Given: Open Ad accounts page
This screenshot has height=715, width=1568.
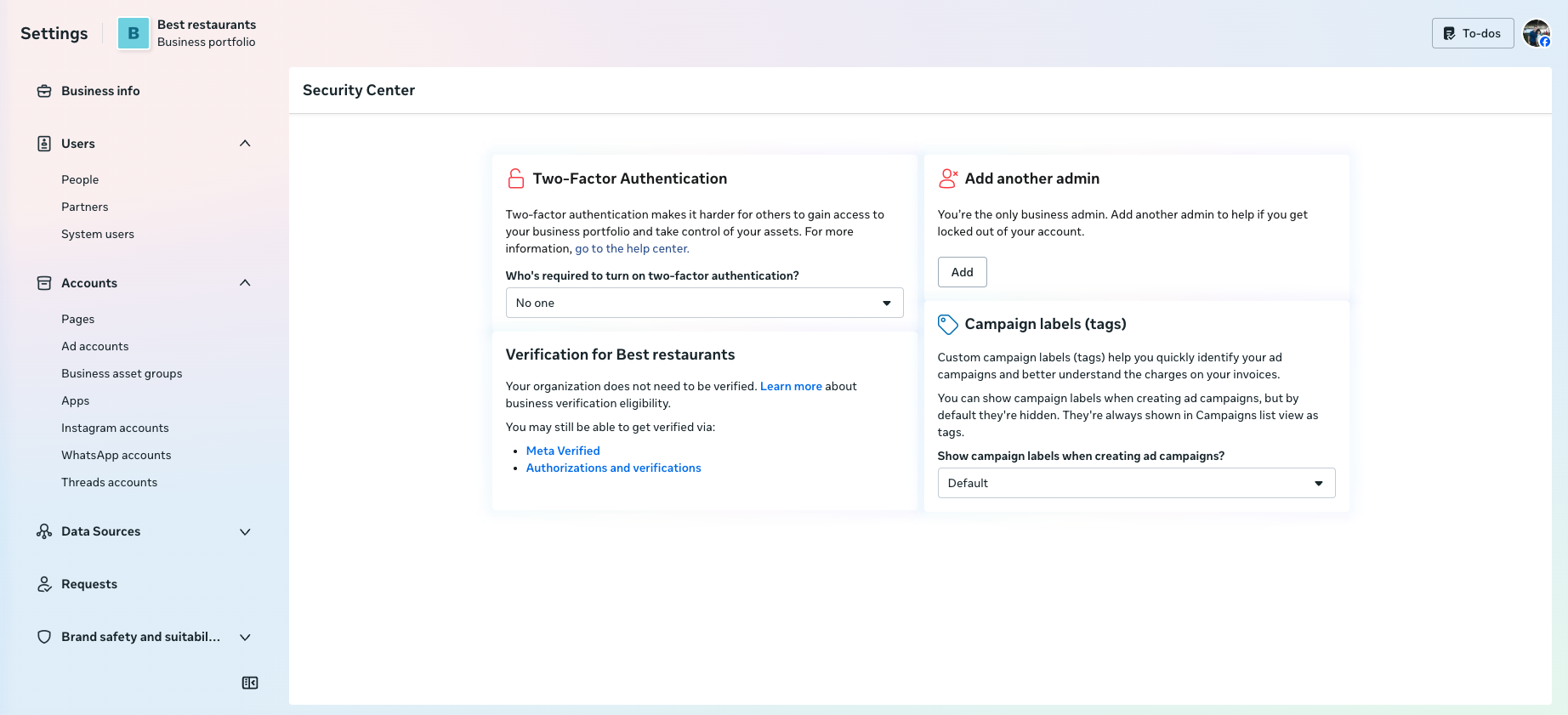Looking at the screenshot, I should (95, 346).
